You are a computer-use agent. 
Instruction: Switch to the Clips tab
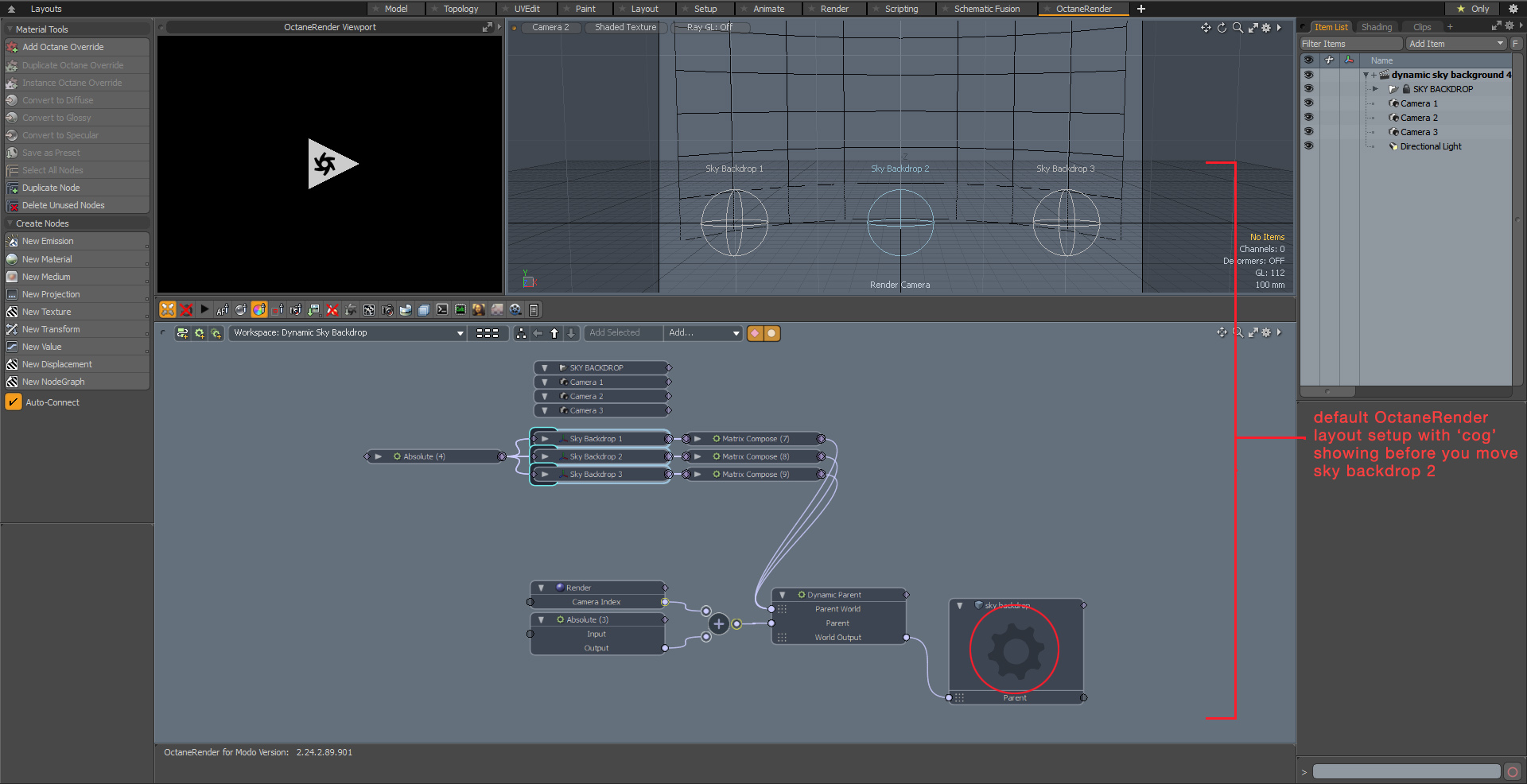[1422, 27]
